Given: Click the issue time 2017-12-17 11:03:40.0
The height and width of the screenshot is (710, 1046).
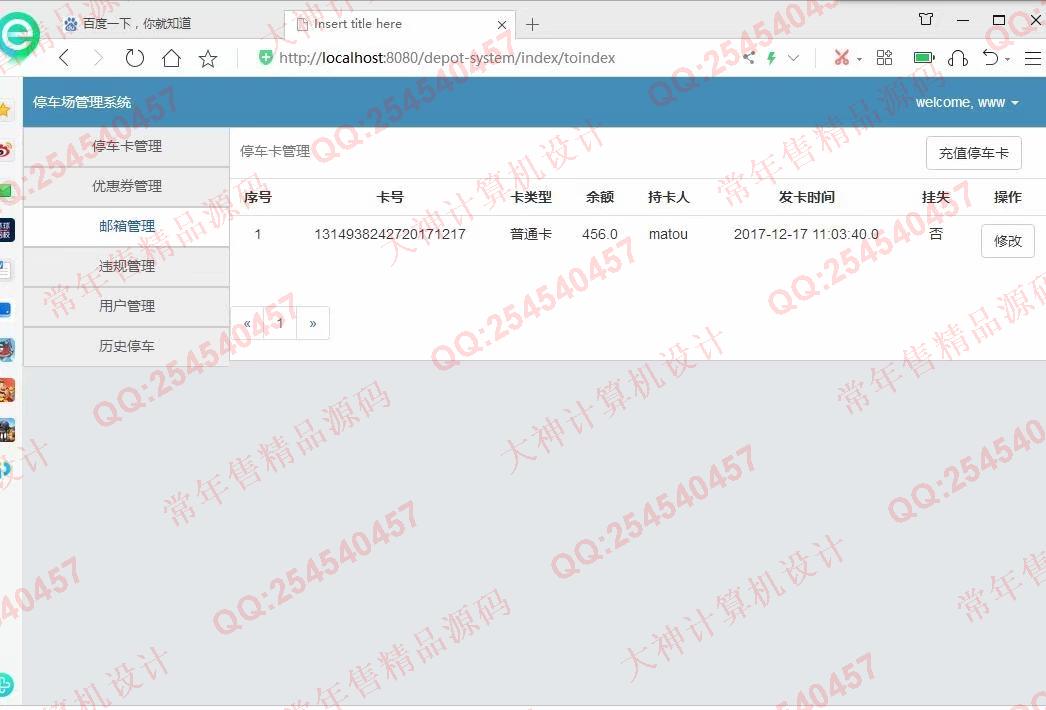Looking at the screenshot, I should coord(806,234).
